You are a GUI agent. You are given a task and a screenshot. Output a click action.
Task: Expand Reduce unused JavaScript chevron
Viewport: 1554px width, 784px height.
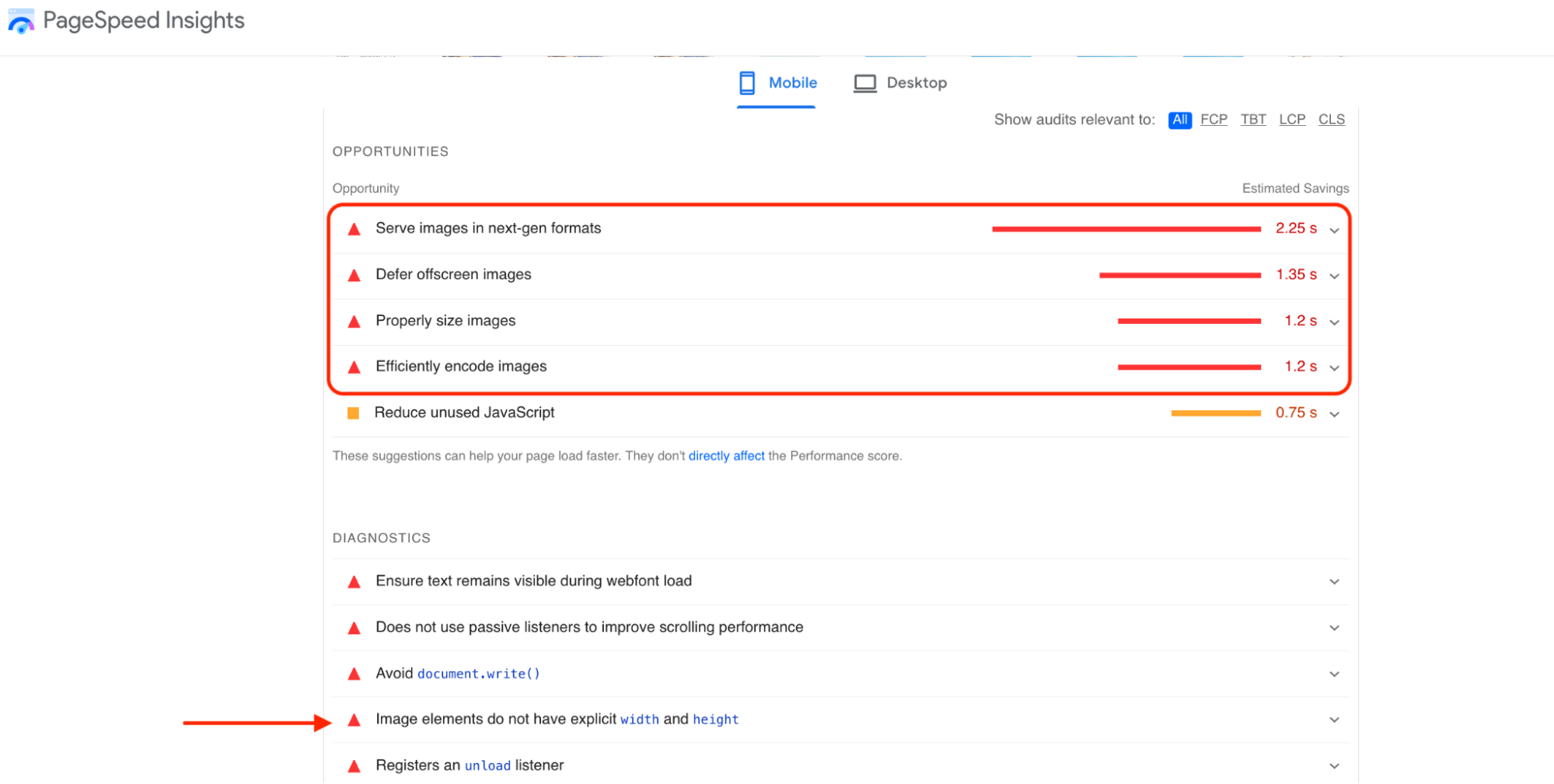[1334, 414]
